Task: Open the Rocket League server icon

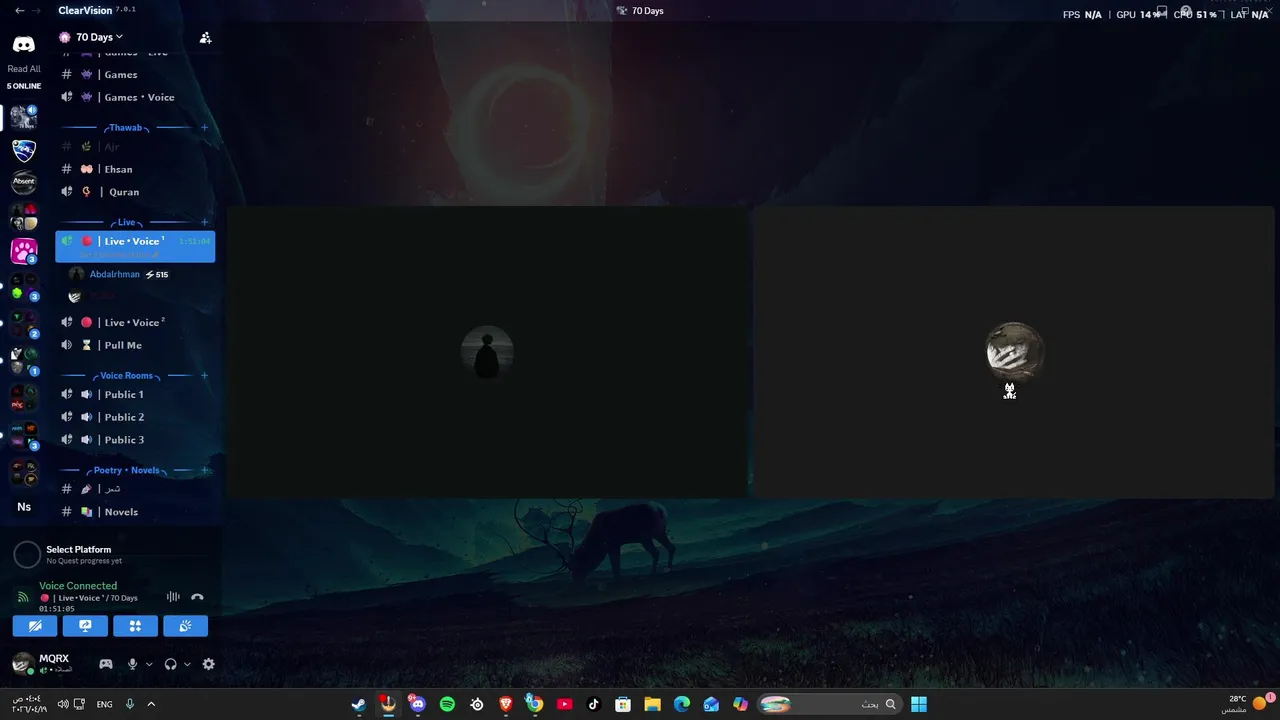Action: tap(24, 150)
